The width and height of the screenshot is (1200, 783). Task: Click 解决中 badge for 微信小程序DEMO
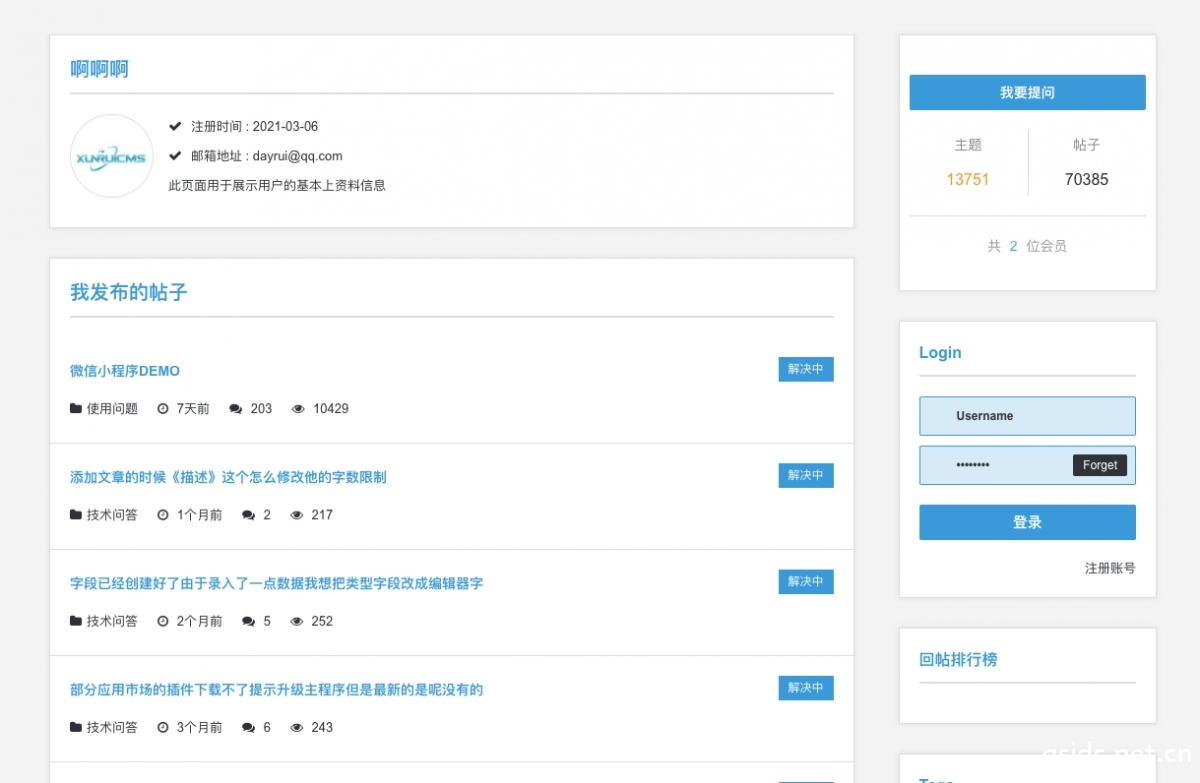point(806,369)
